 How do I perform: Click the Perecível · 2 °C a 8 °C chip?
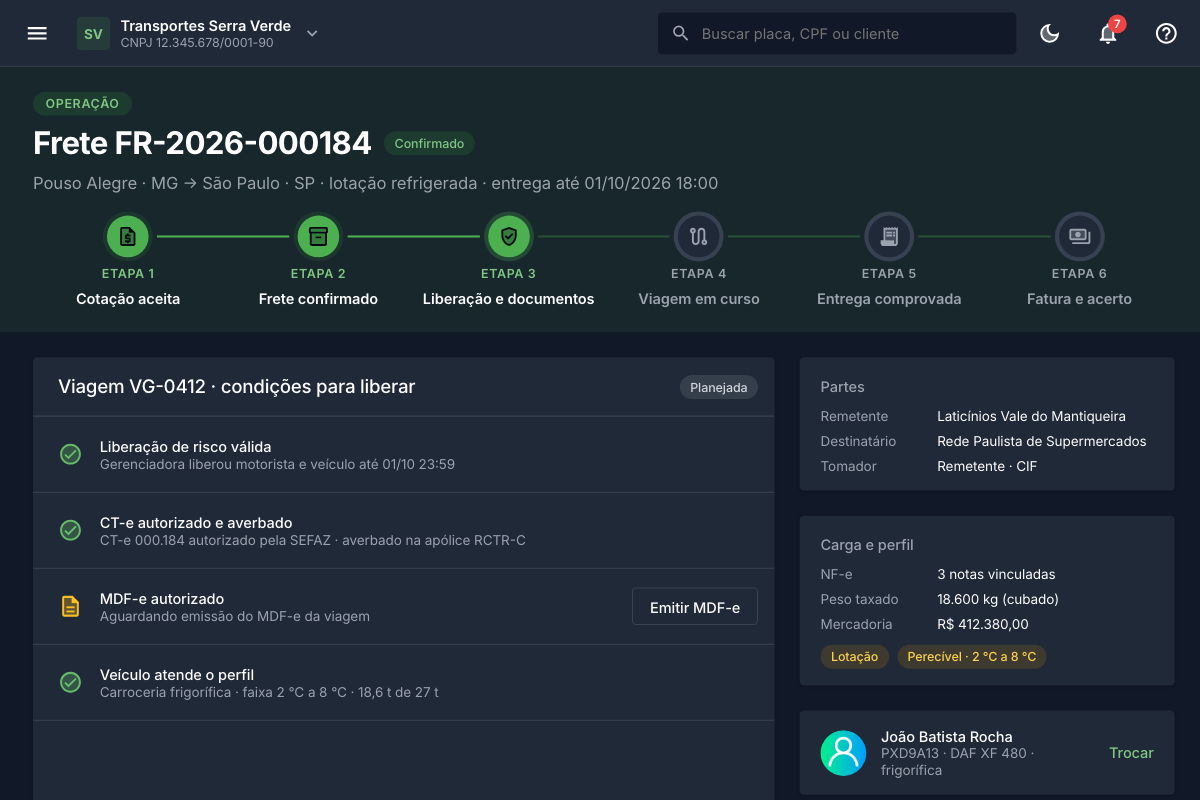pos(972,657)
